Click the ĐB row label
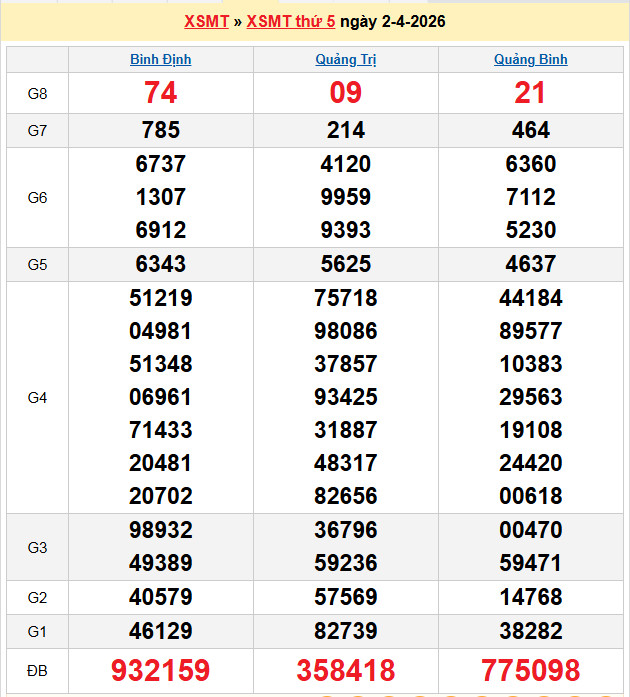The image size is (630, 697). 37,669
